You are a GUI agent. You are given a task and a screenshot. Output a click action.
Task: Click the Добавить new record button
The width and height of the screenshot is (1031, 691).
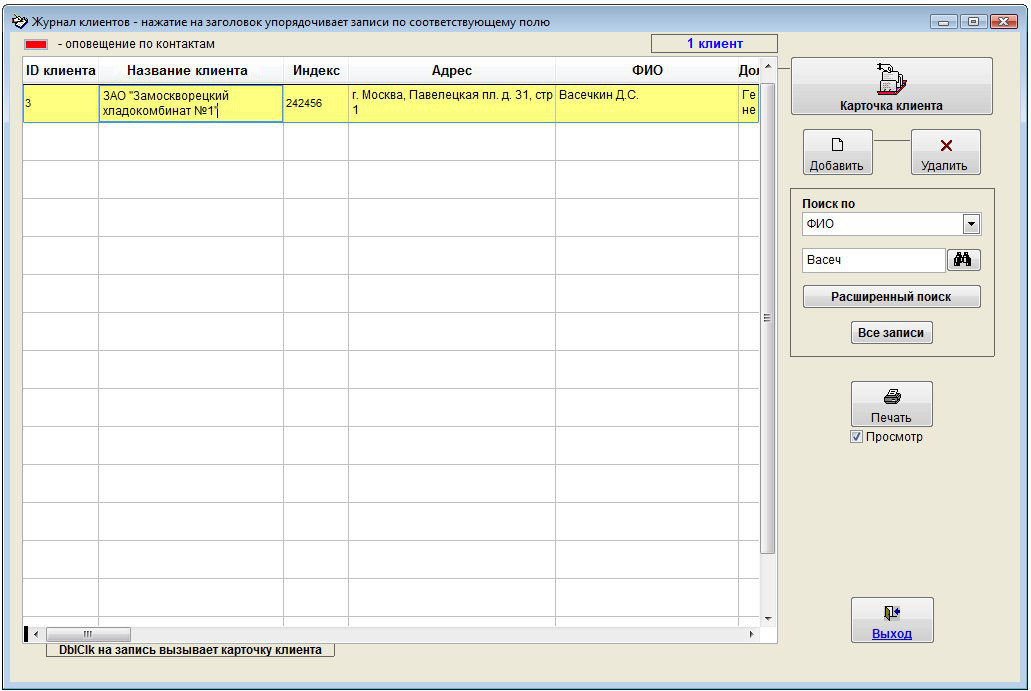836,152
